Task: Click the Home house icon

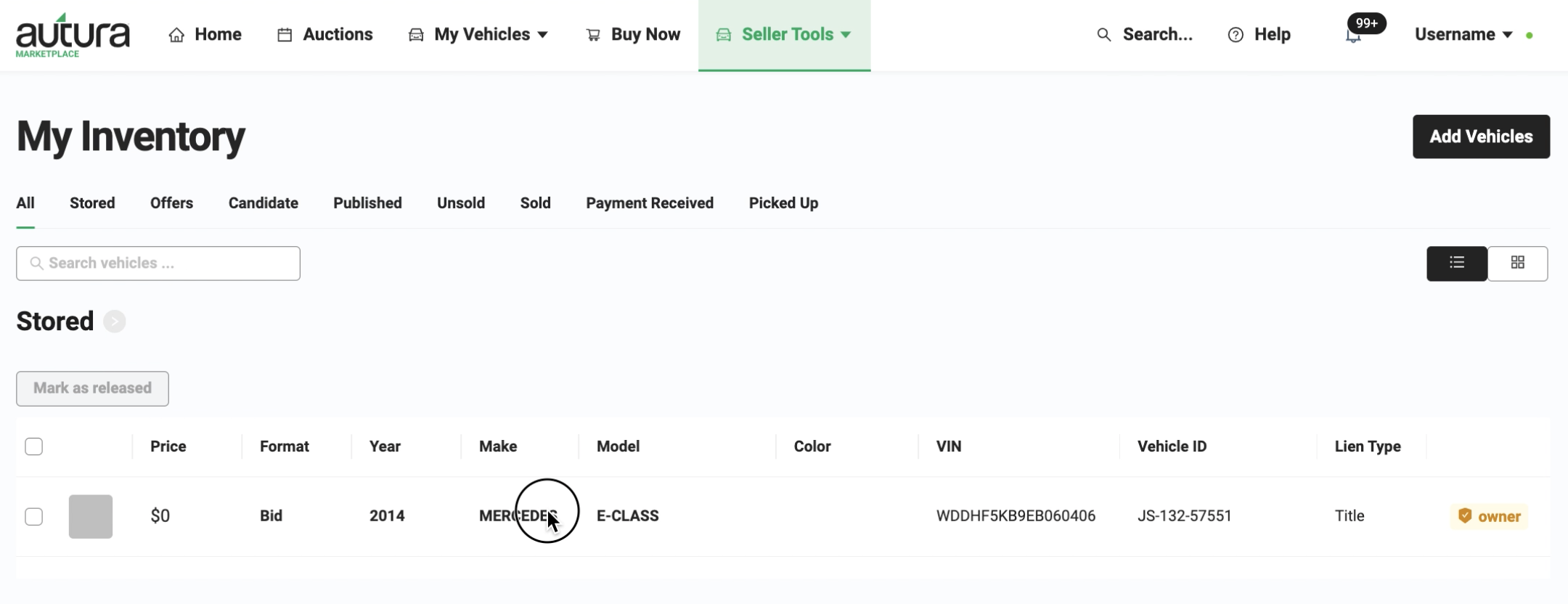Action: [176, 35]
